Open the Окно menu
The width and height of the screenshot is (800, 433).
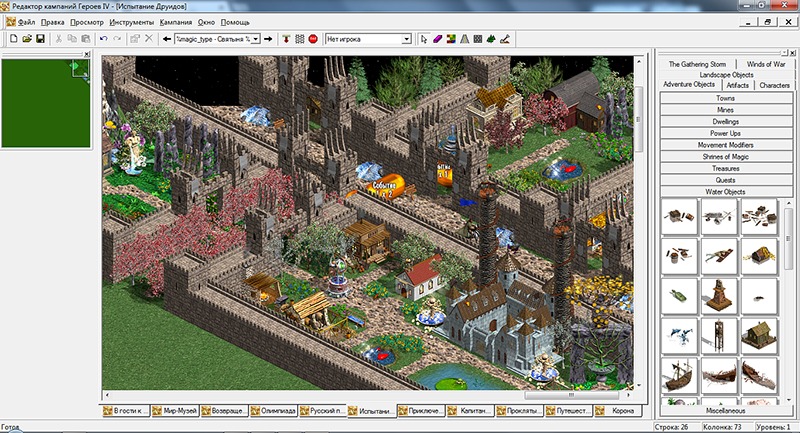(206, 22)
